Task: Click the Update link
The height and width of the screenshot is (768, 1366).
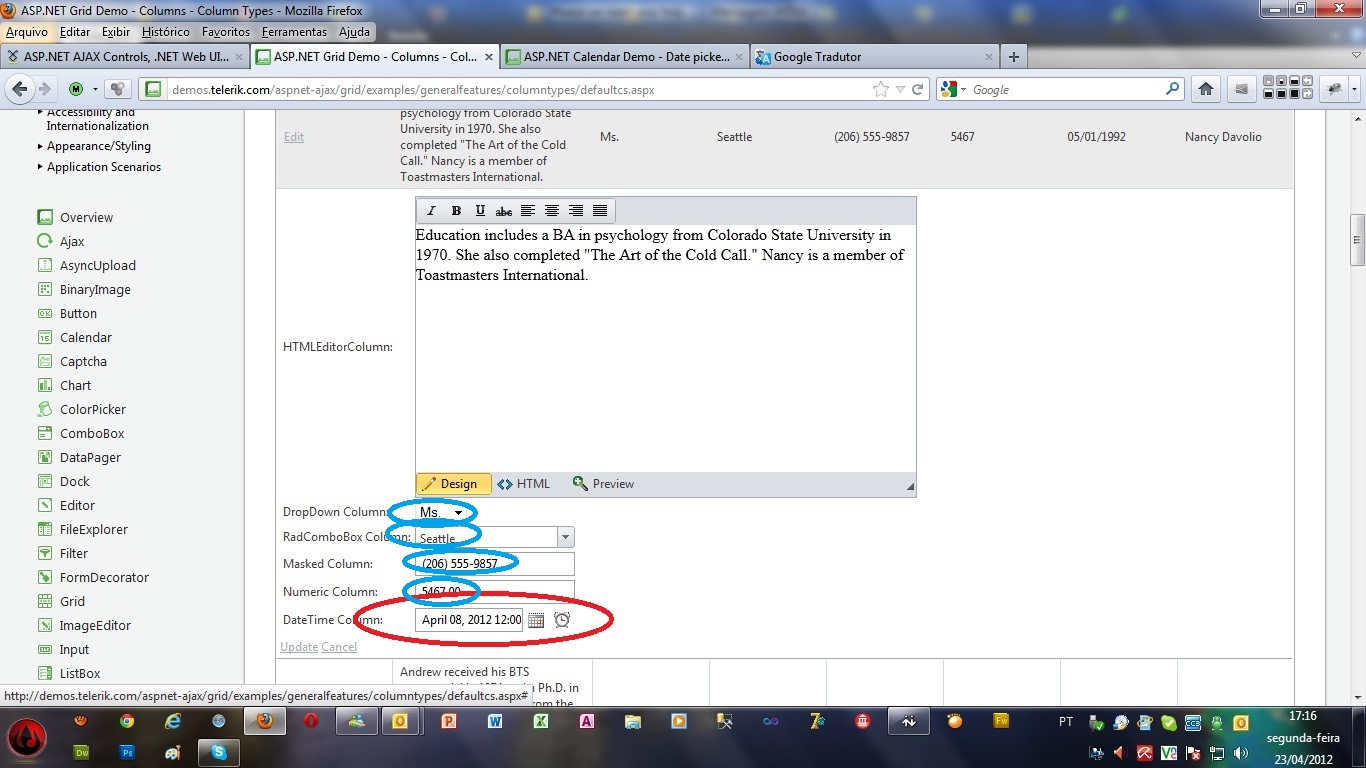Action: click(299, 647)
